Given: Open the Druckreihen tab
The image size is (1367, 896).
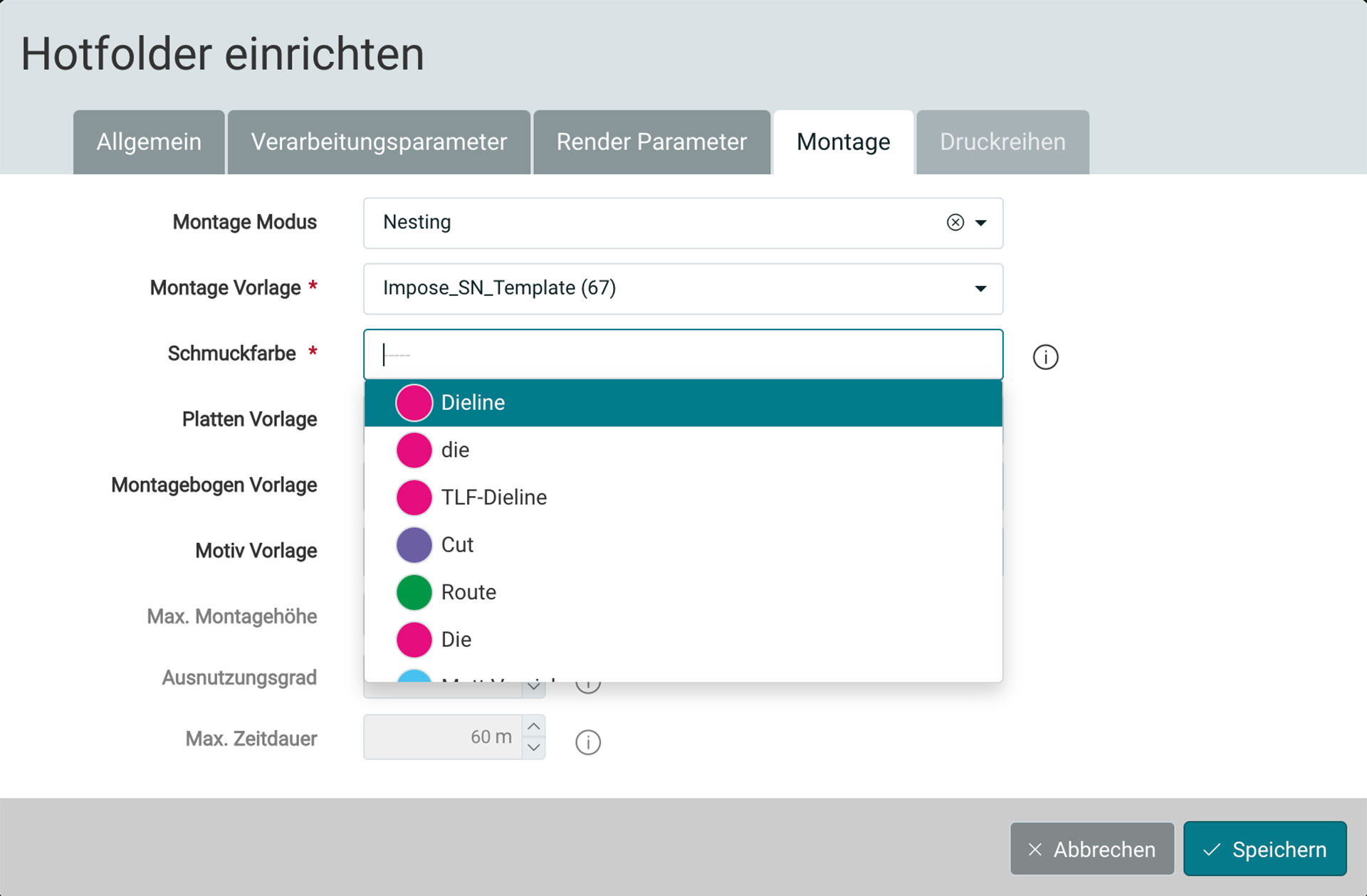Looking at the screenshot, I should [x=1002, y=142].
